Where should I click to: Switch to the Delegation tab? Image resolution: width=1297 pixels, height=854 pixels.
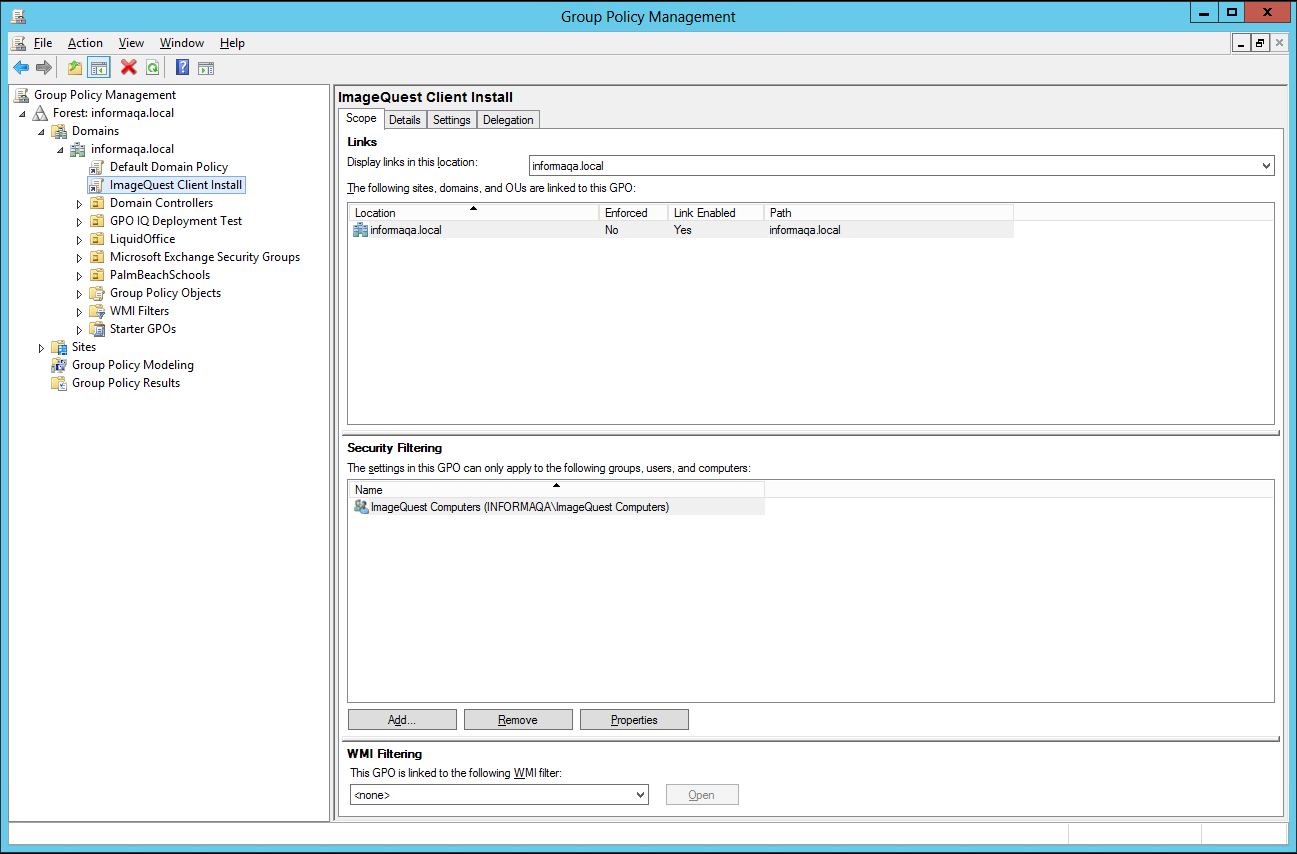click(508, 120)
